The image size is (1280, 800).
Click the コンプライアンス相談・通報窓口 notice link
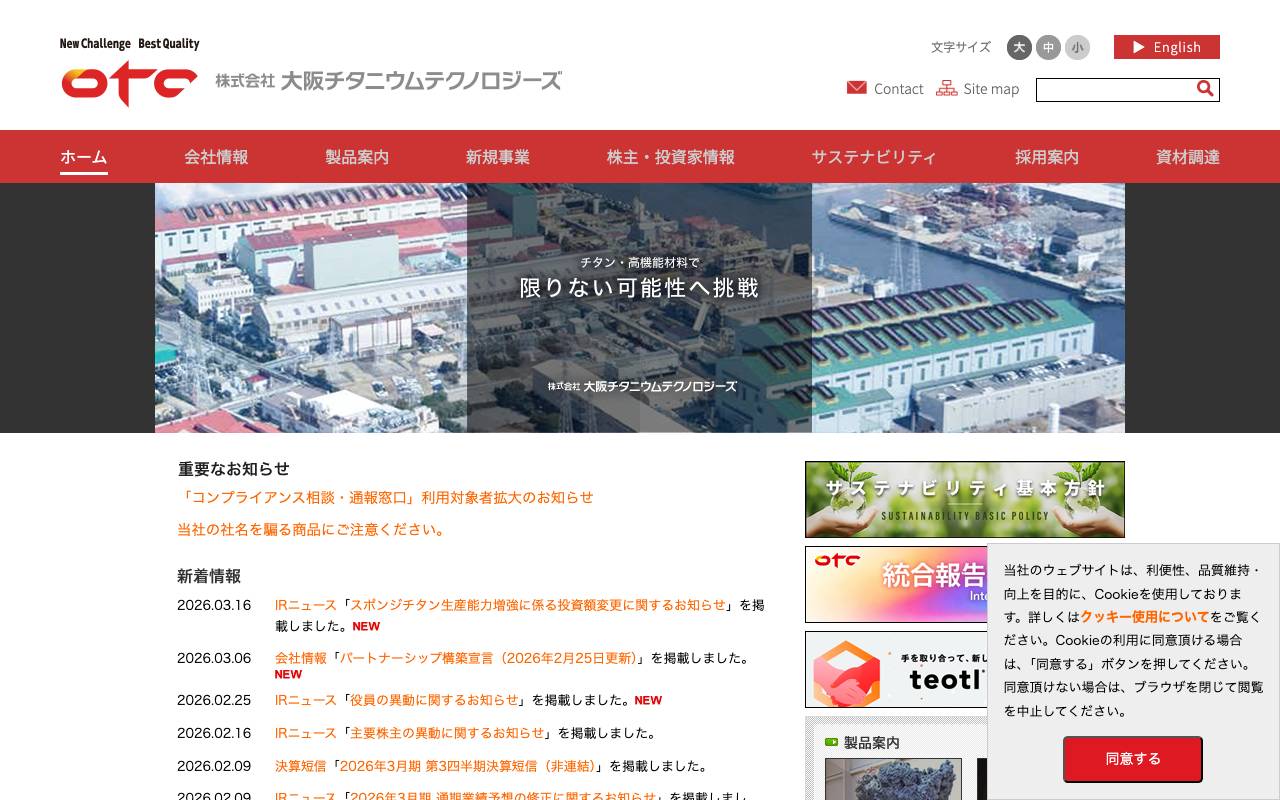tap(384, 497)
